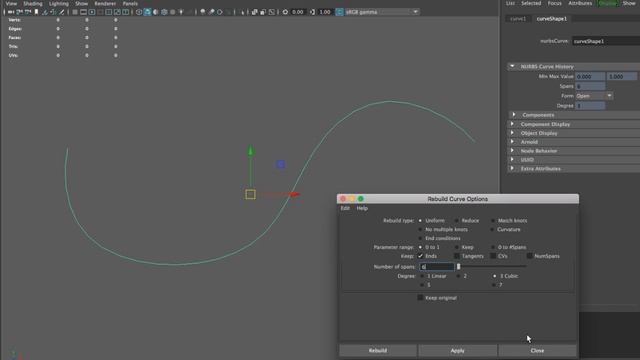Open the Shading panel menu

[x=33, y=3]
